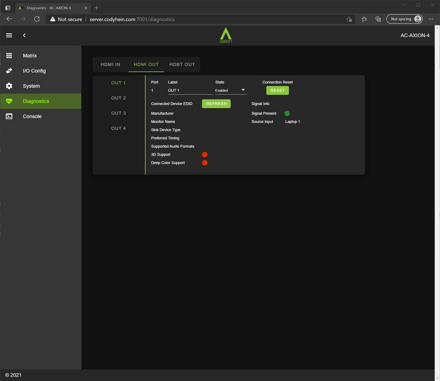Viewport: 440px width, 381px height.
Task: Select the HDMI OUT tab
Action: (x=146, y=64)
